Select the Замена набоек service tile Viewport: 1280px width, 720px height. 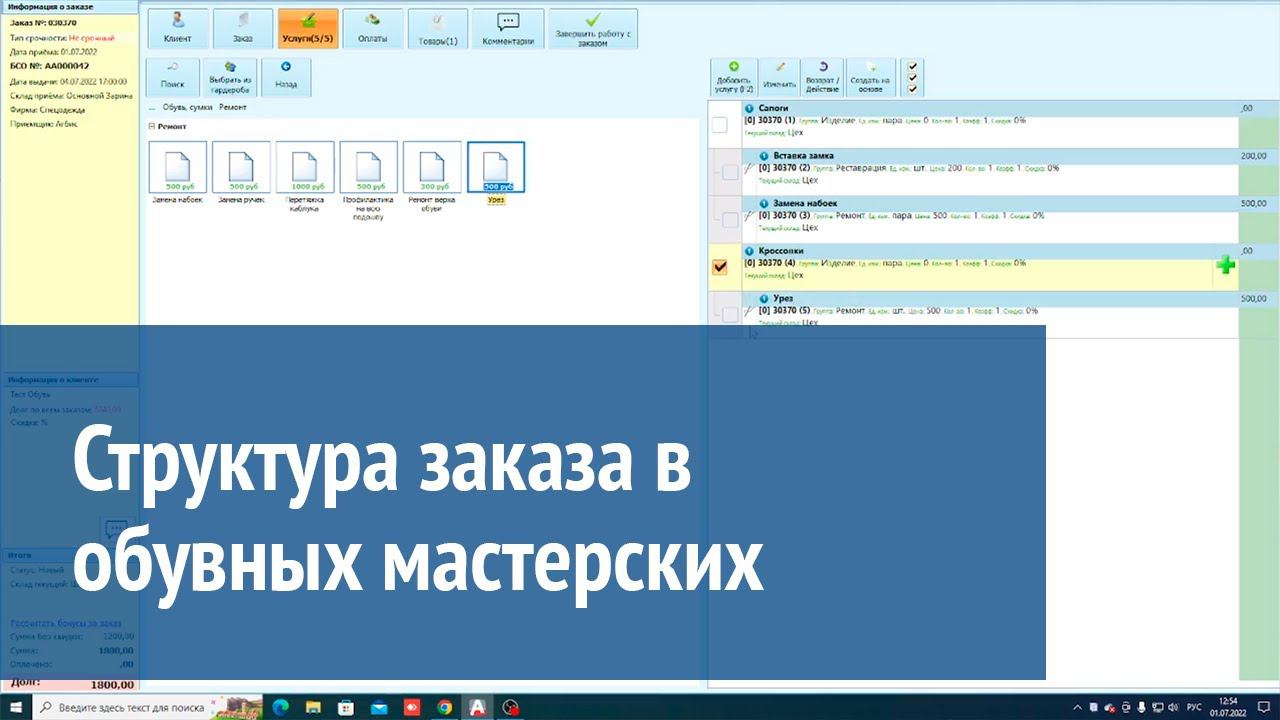pos(177,173)
